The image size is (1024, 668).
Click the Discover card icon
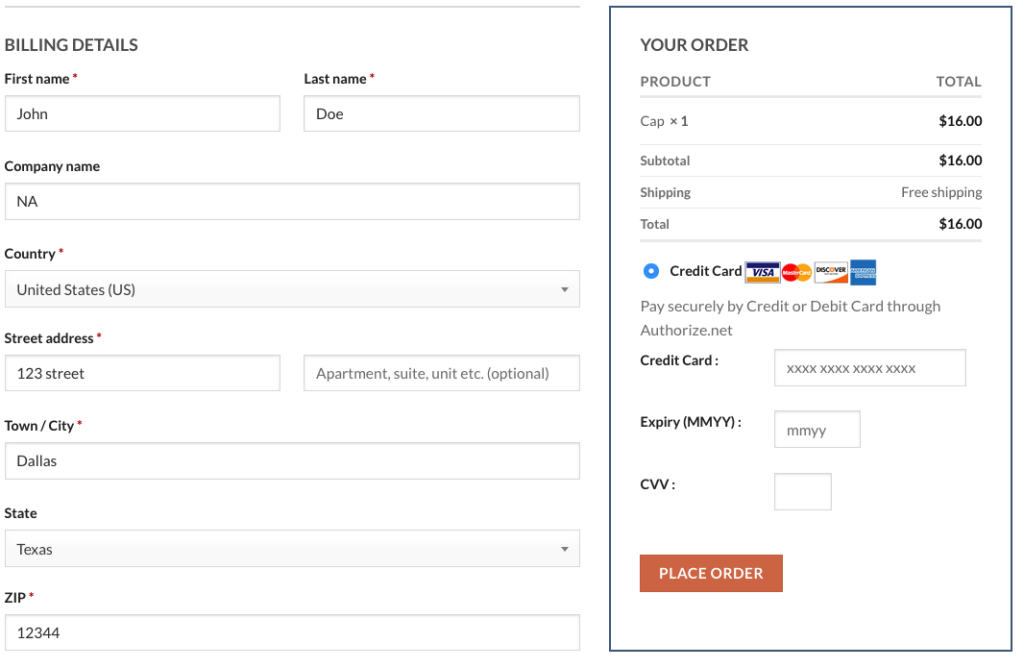click(x=831, y=272)
